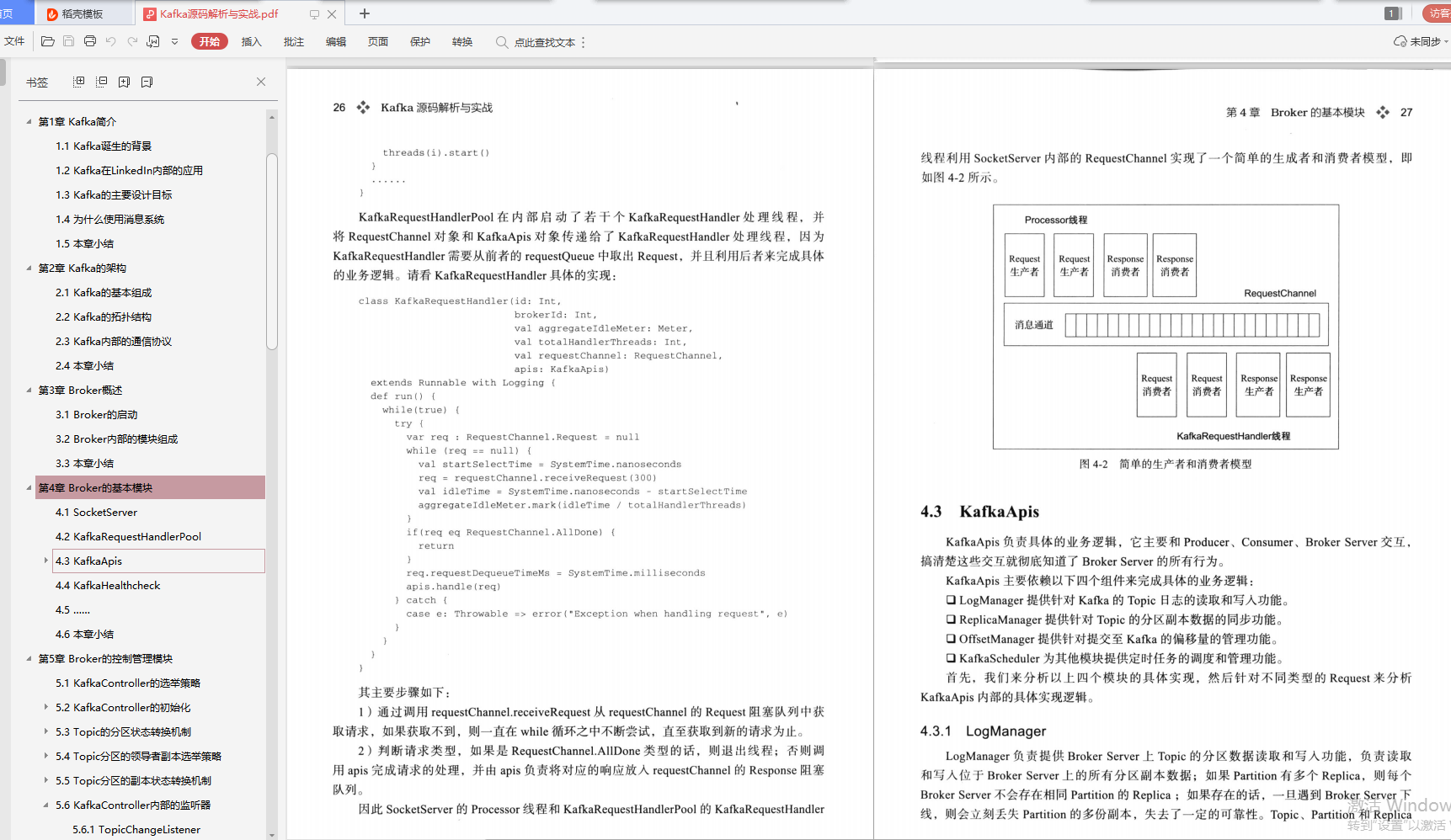
Task: Click the 访客 login button
Action: pyautogui.click(x=1438, y=13)
